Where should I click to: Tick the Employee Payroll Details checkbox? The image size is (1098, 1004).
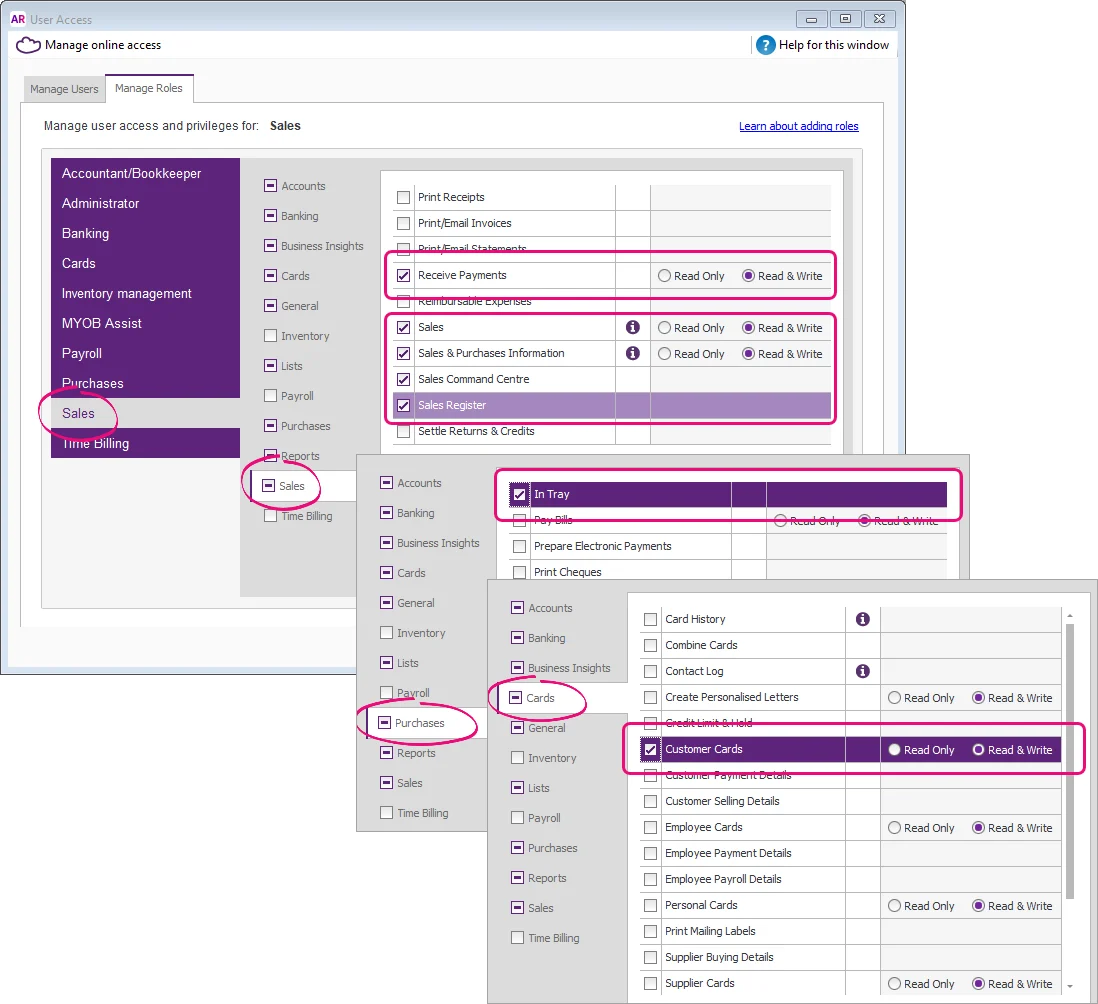click(x=651, y=879)
